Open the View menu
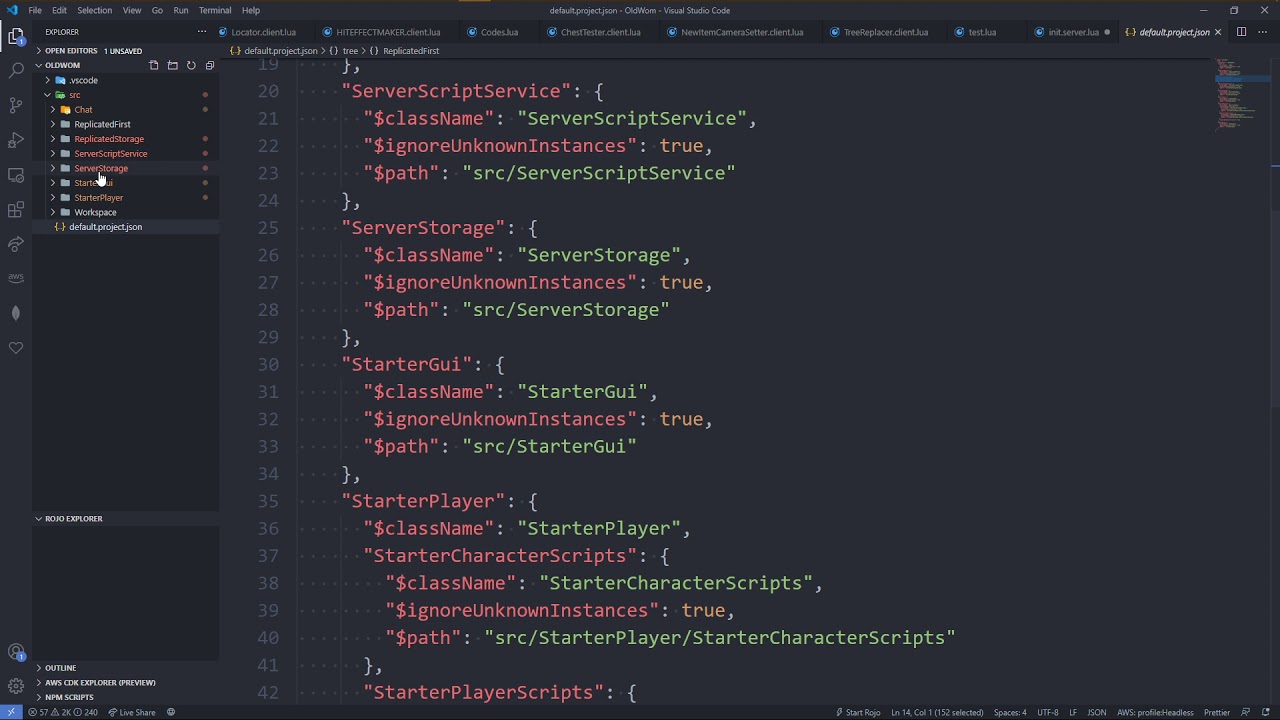The height and width of the screenshot is (720, 1280). coord(132,10)
